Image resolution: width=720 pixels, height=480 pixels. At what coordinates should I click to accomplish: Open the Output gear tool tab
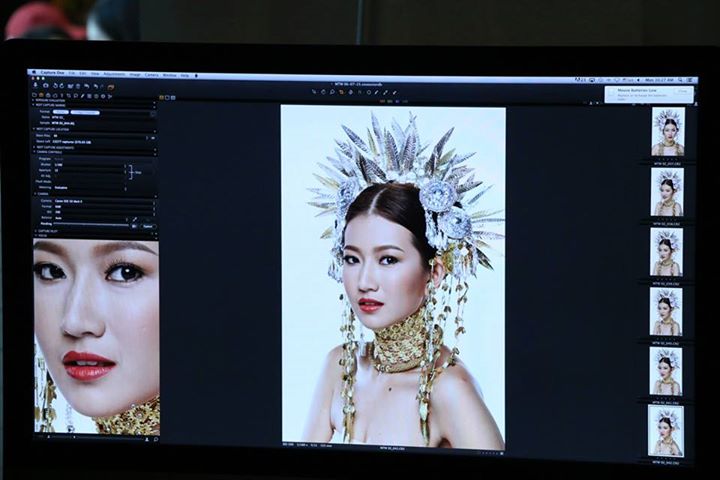tap(103, 96)
